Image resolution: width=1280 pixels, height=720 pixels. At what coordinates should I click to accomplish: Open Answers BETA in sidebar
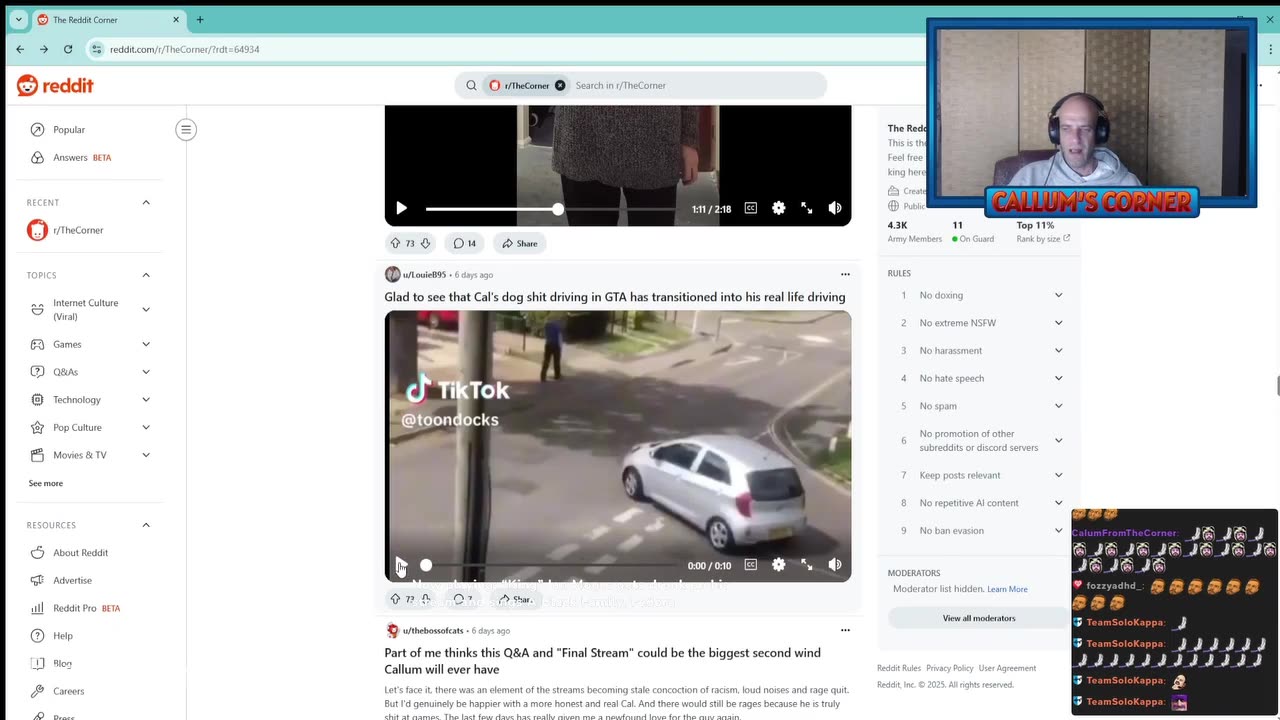[x=82, y=157]
